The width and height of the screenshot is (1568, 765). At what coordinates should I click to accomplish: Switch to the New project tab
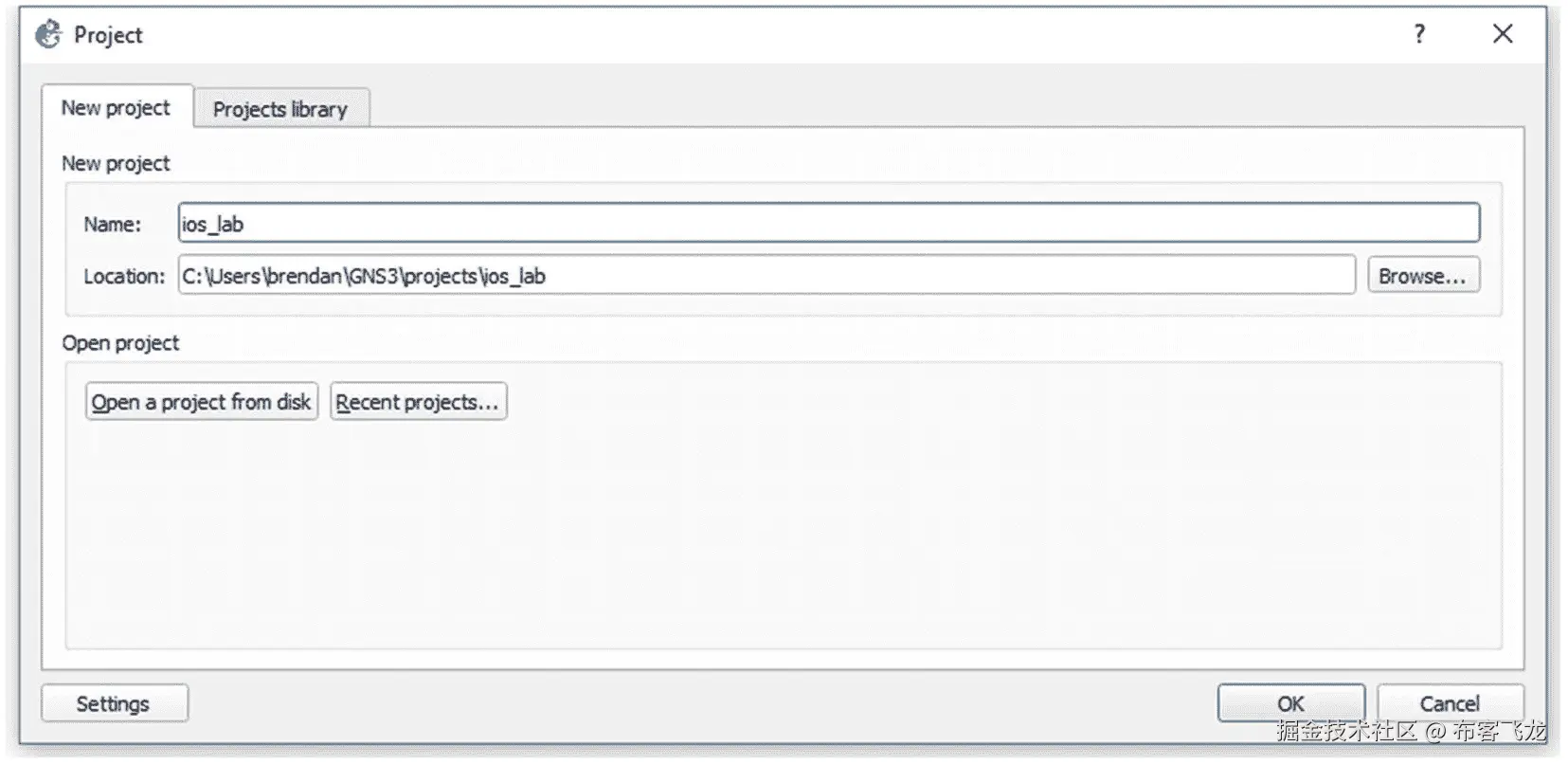click(116, 108)
